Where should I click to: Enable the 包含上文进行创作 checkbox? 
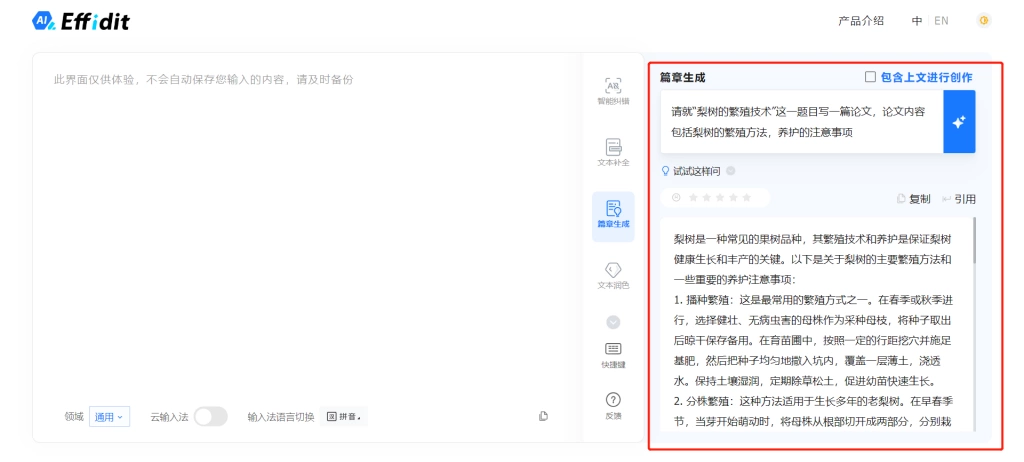(870, 76)
